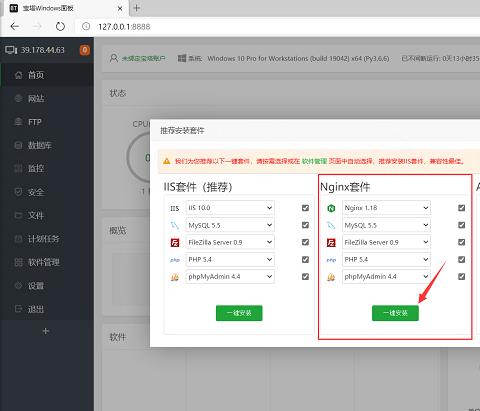The width and height of the screenshot is (480, 411).
Task: Click 退出 to log out
Action: point(47,309)
